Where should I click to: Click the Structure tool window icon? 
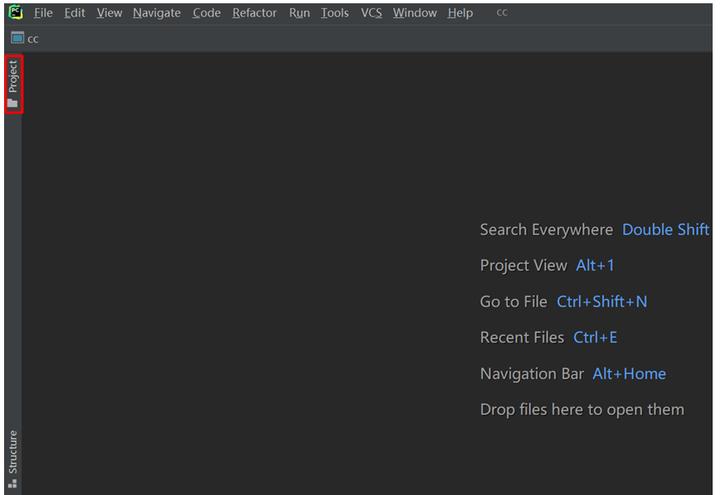click(13, 484)
